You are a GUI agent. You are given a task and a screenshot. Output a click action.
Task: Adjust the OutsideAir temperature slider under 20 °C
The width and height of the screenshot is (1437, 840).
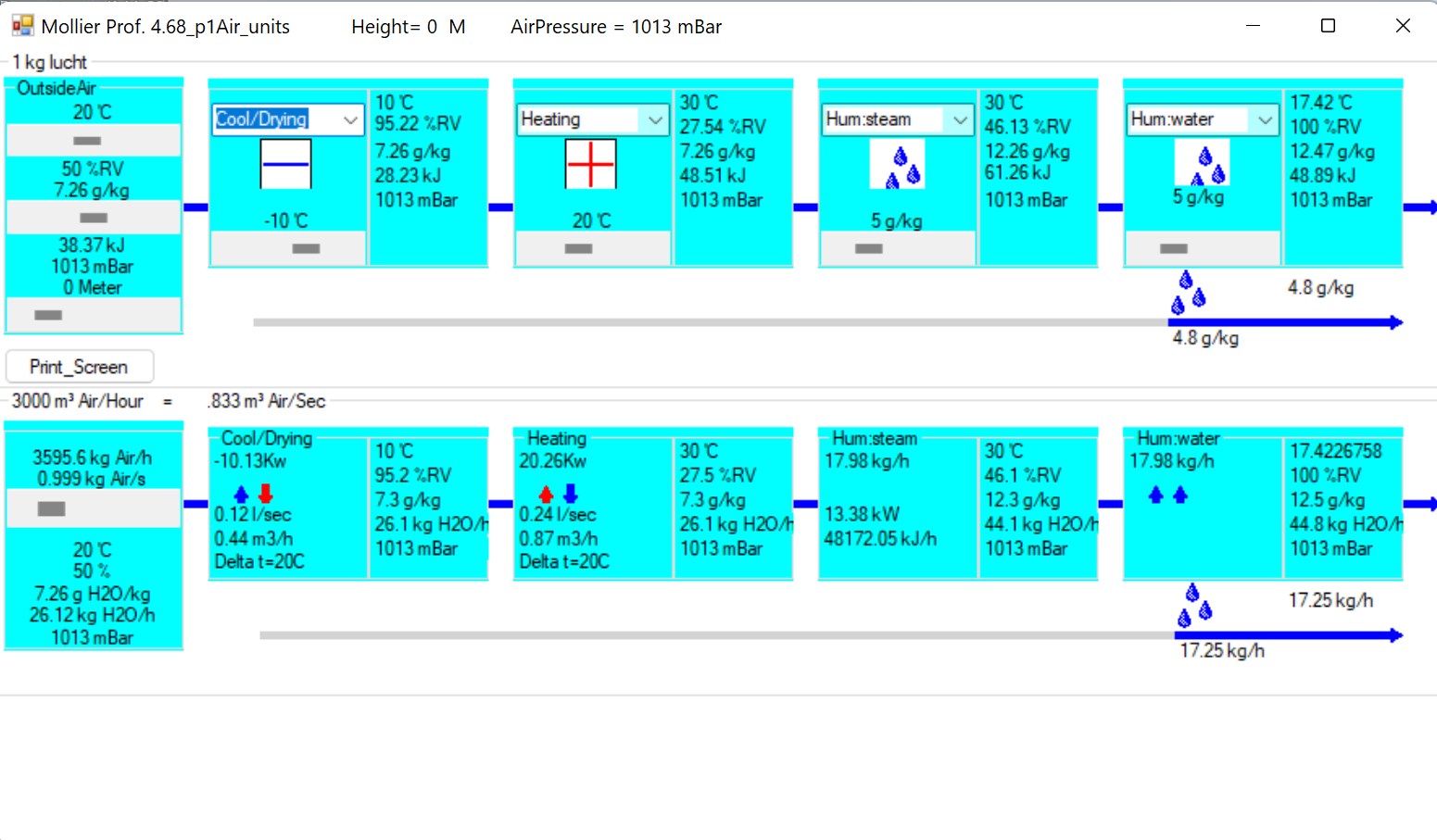tap(93, 141)
